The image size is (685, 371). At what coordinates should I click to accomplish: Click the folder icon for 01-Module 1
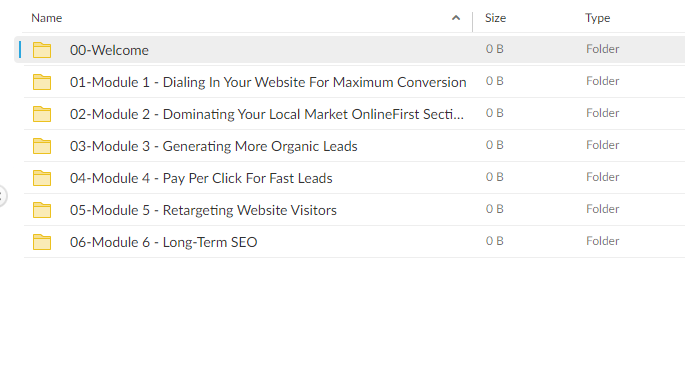[x=42, y=82]
